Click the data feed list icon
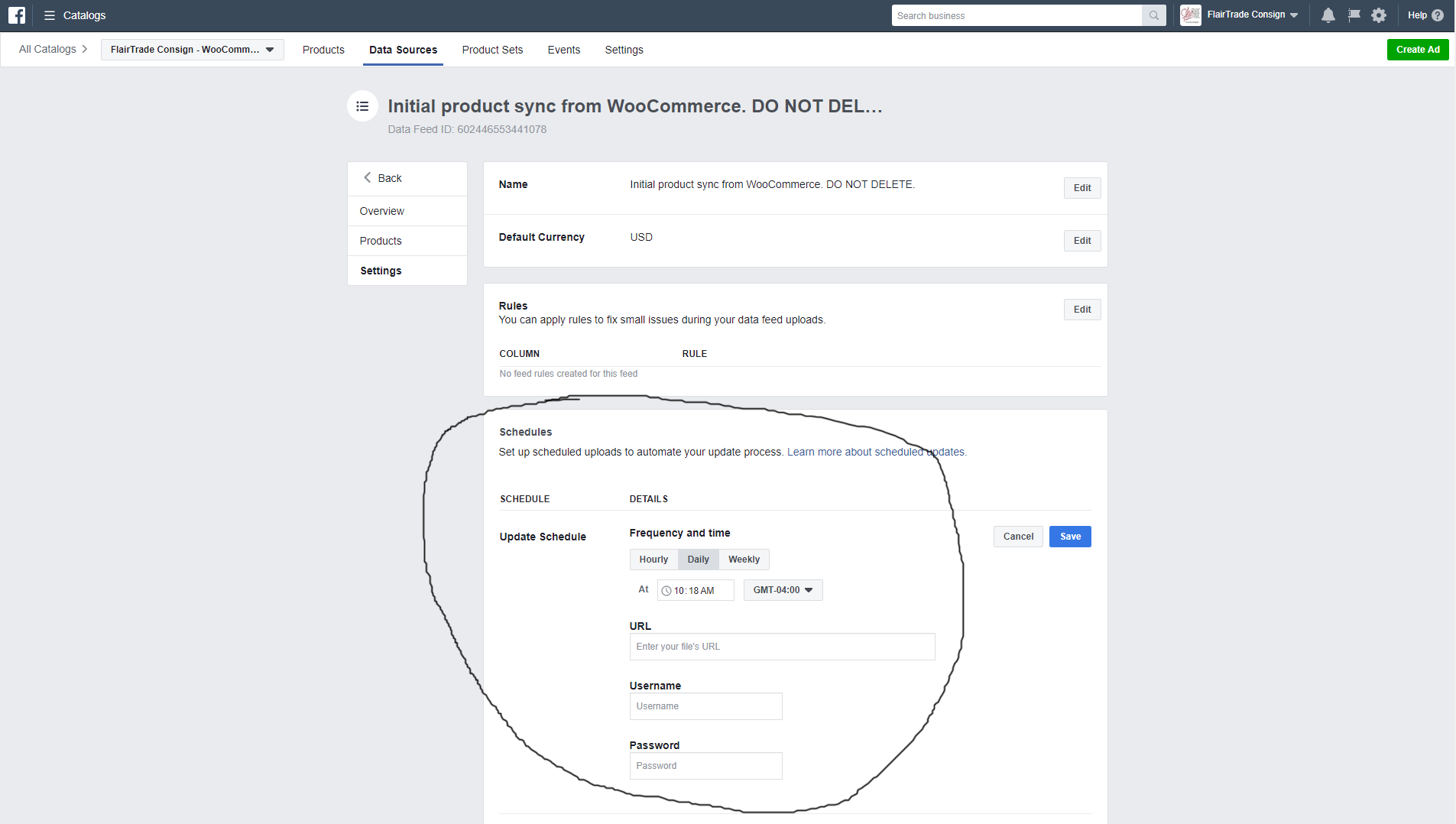Image resolution: width=1456 pixels, height=824 pixels. (363, 106)
